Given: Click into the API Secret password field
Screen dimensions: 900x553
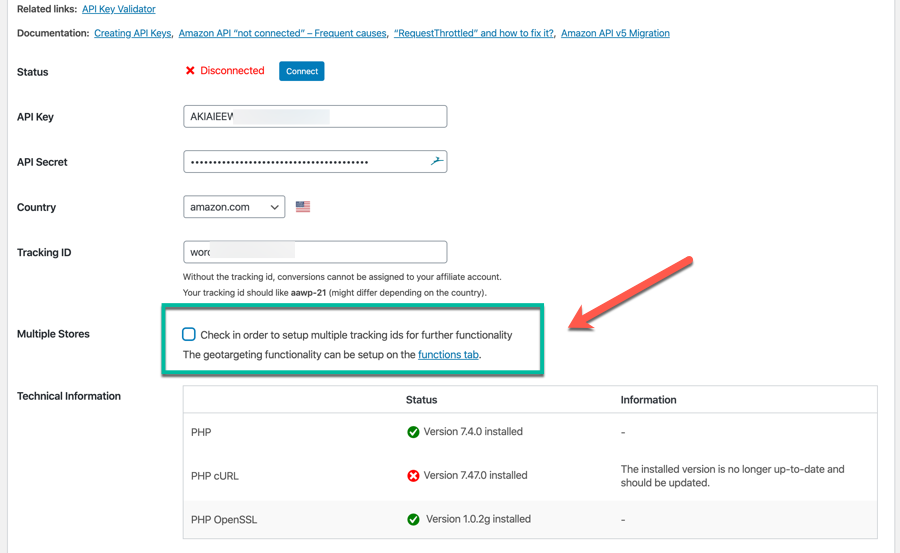Looking at the screenshot, I should (315, 162).
